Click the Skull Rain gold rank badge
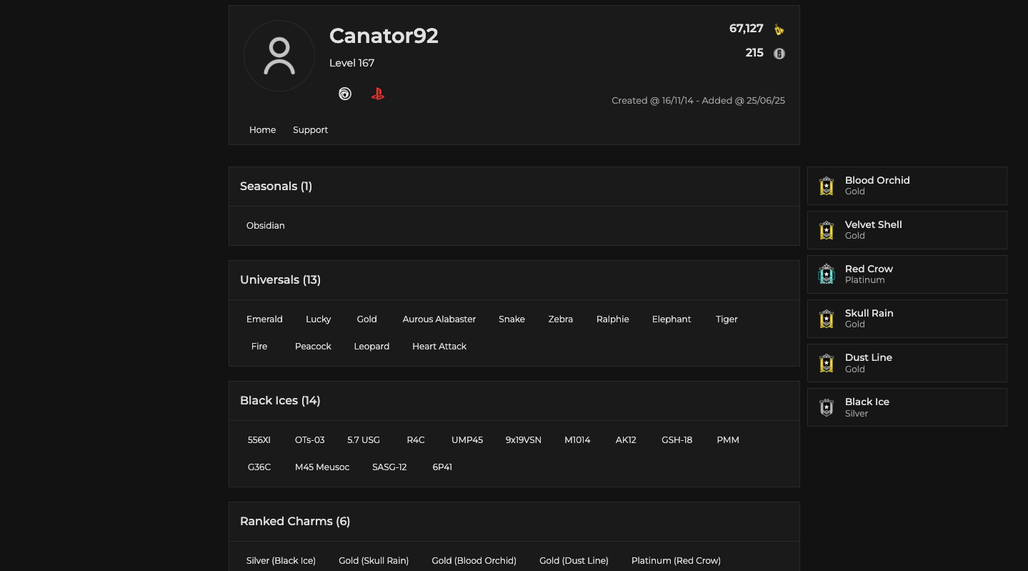The image size is (1028, 571). point(827,319)
